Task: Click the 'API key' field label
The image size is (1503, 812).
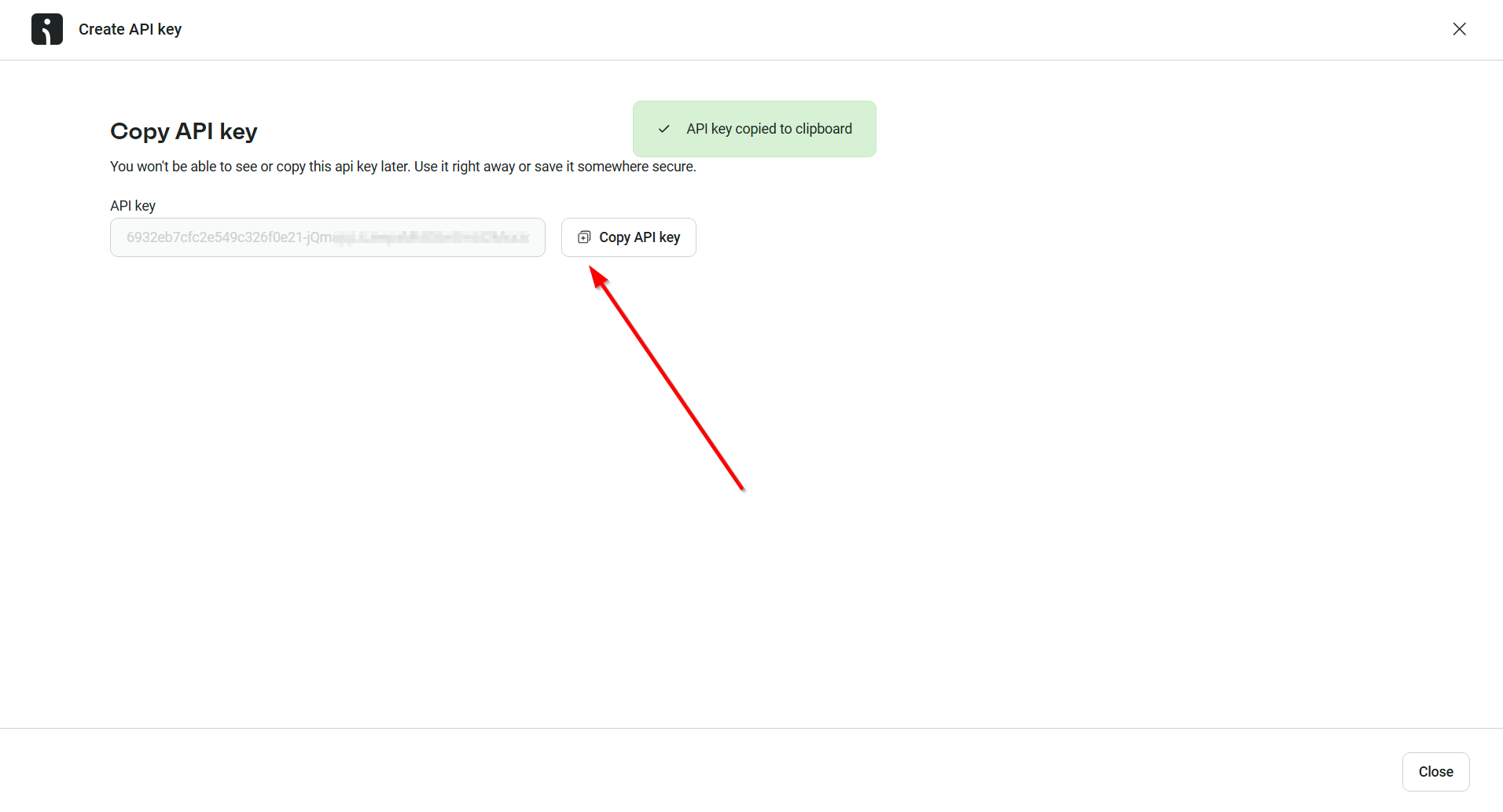Action: tap(133, 206)
